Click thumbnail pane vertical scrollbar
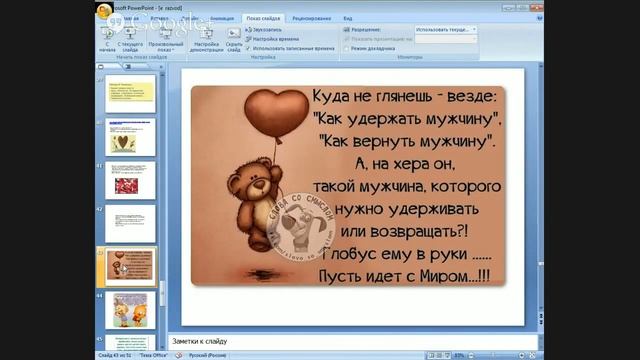 coord(162,210)
